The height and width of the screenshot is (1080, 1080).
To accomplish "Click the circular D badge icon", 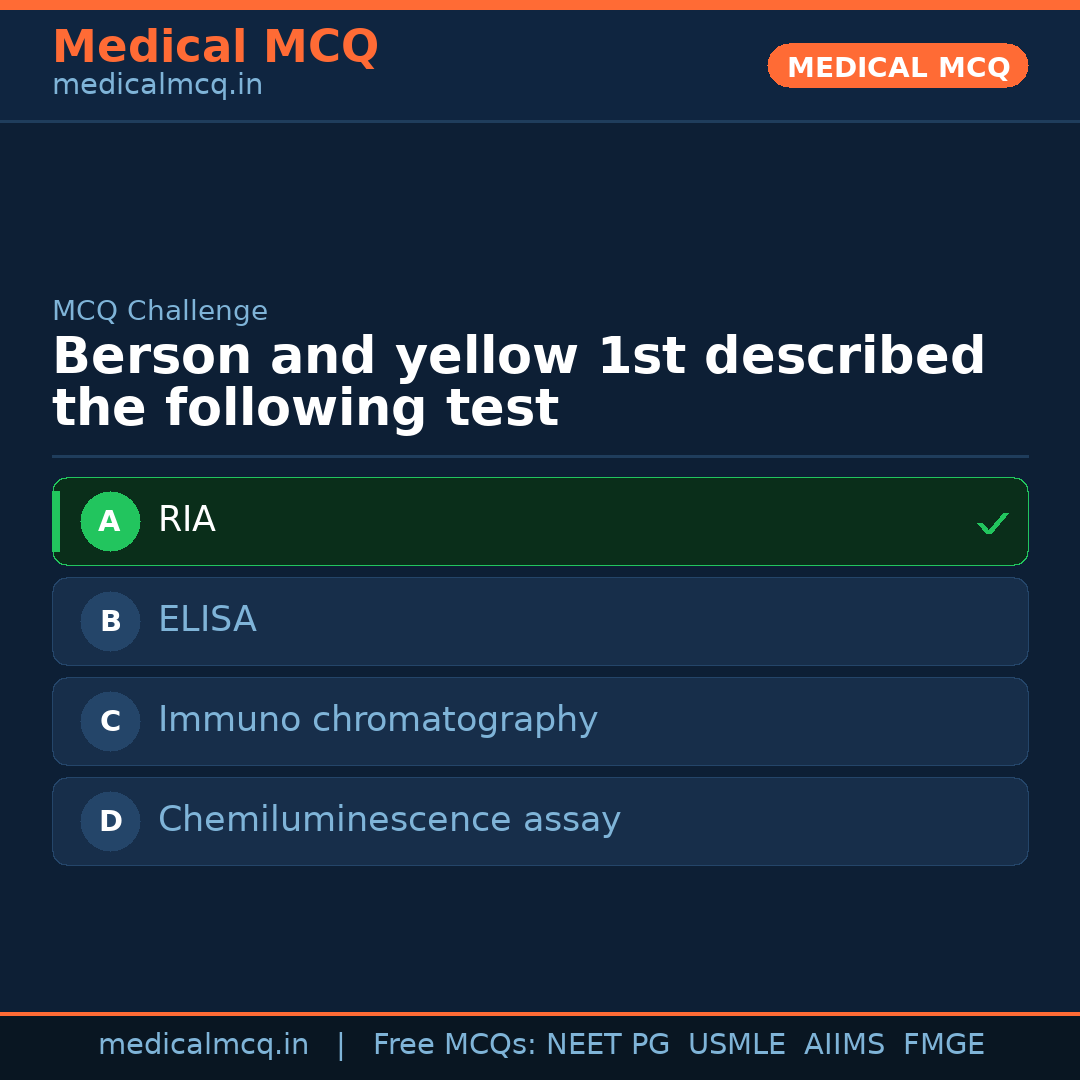I will 110,821.
